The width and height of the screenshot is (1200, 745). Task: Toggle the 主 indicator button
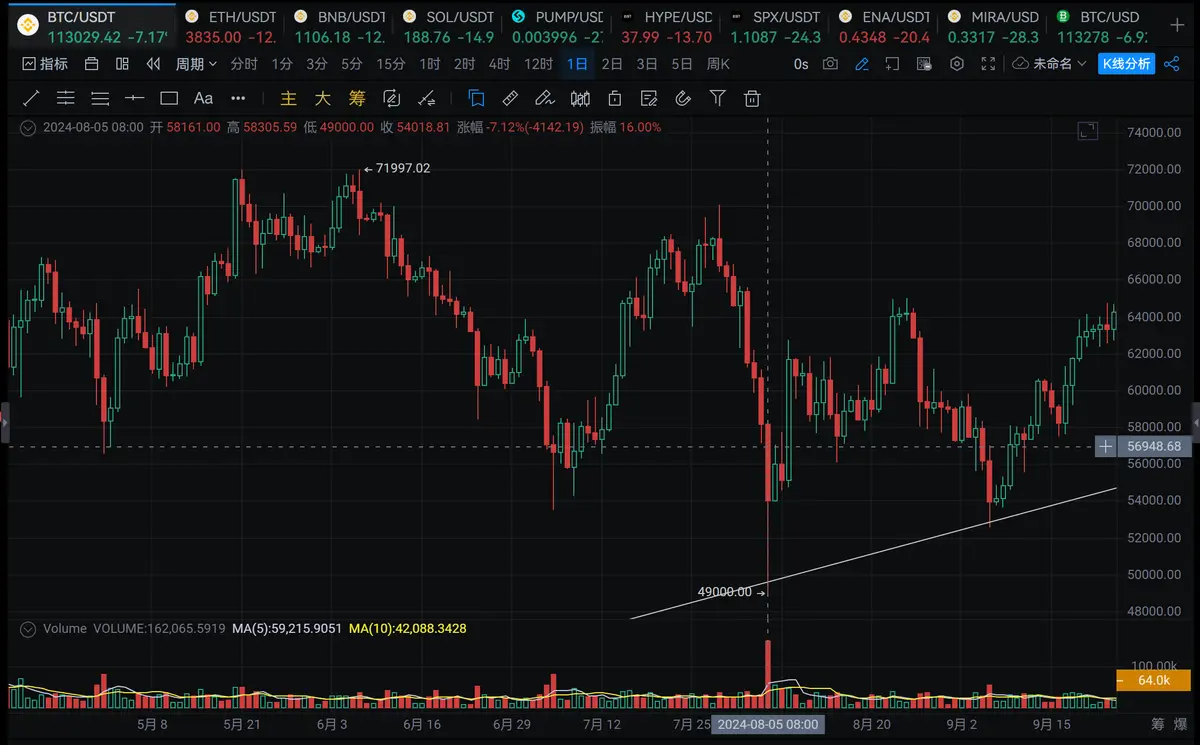click(x=288, y=99)
